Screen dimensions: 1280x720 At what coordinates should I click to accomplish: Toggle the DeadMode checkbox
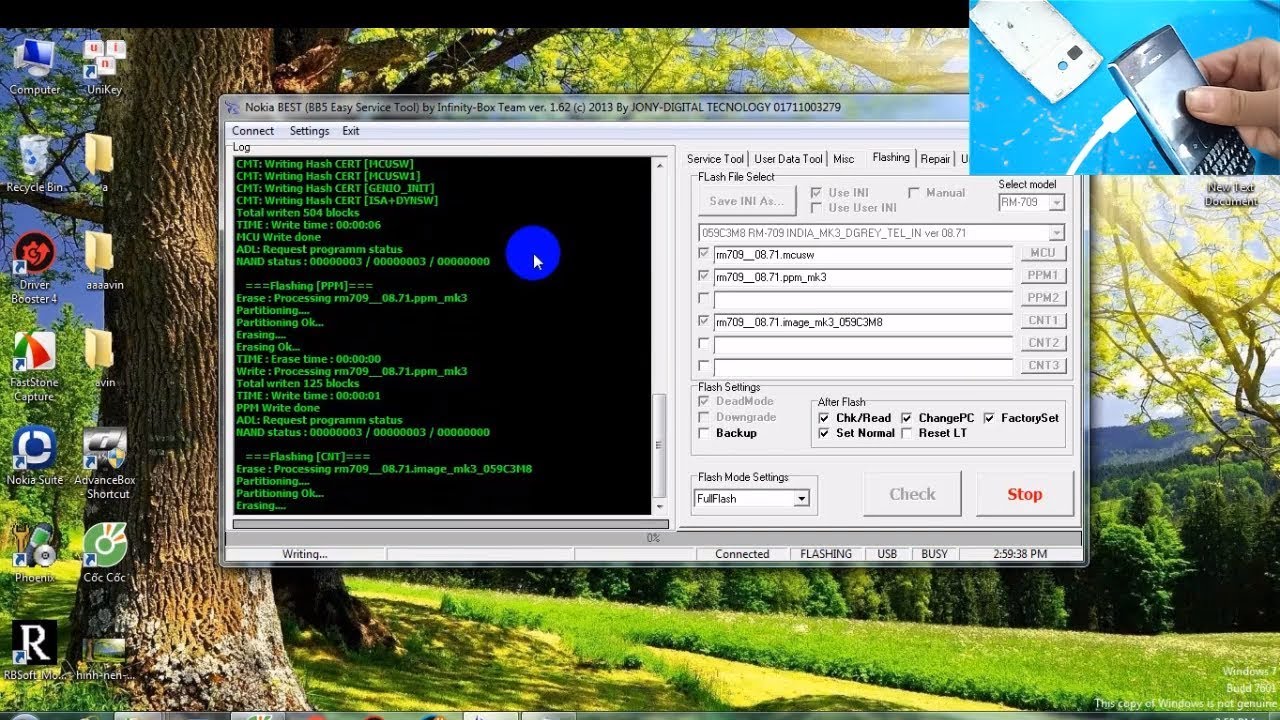[704, 401]
